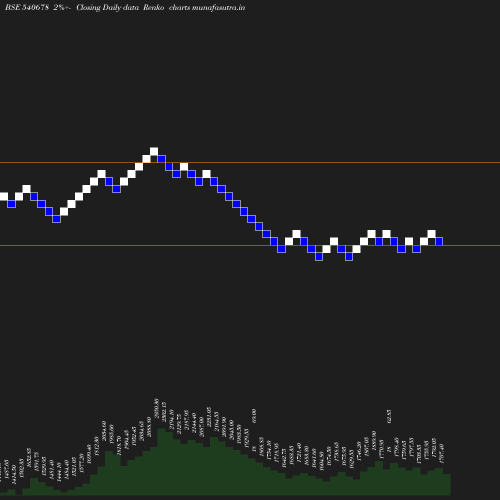Image resolution: width=500 pixels, height=500 pixels.
Task: Select the highest white brick at the Renko peak
Action: [154, 151]
